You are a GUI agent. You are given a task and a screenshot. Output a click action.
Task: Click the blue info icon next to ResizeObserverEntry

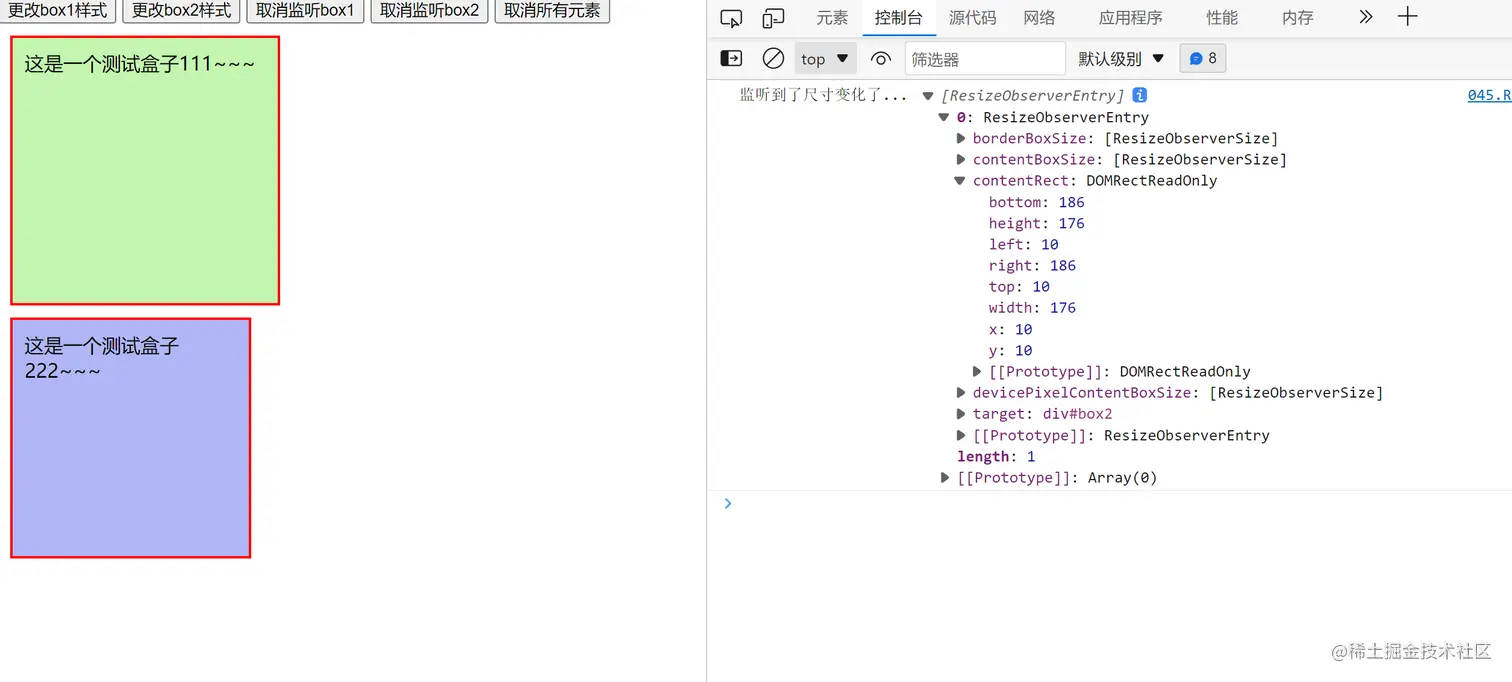[x=1139, y=95]
